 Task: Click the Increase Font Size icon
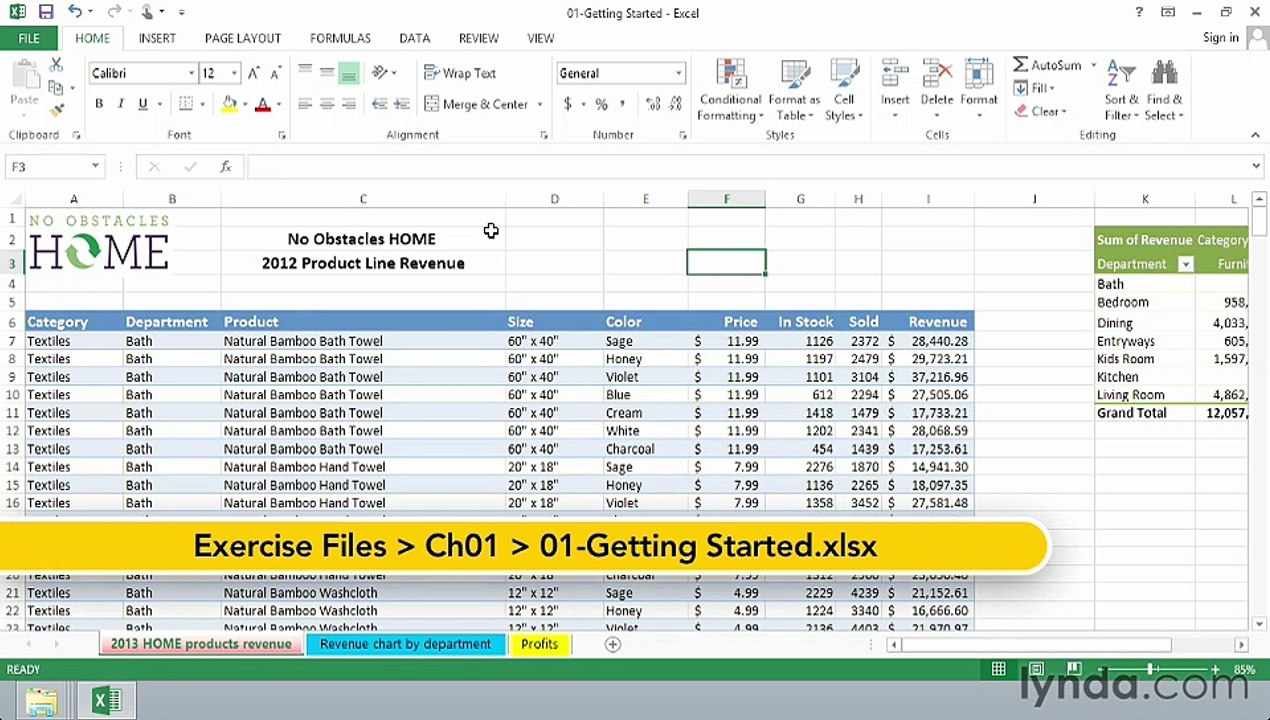coord(254,73)
